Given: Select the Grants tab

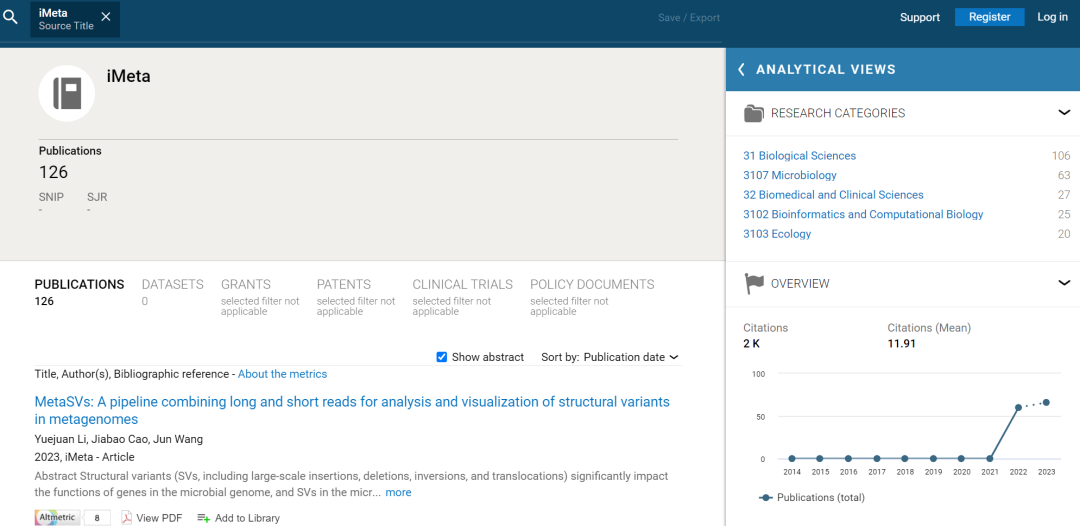Looking at the screenshot, I should click(260, 297).
